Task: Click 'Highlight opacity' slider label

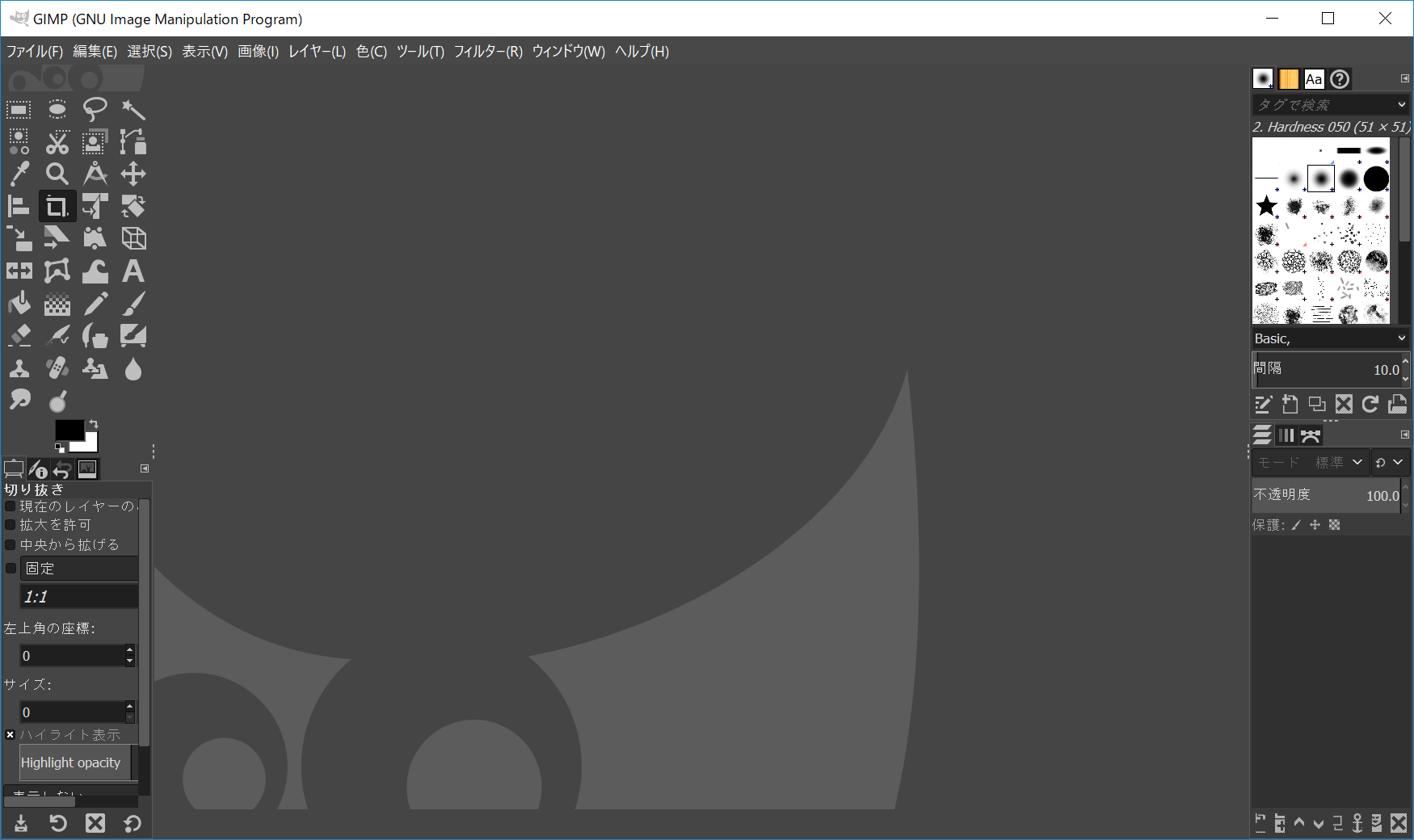Action: tap(70, 762)
